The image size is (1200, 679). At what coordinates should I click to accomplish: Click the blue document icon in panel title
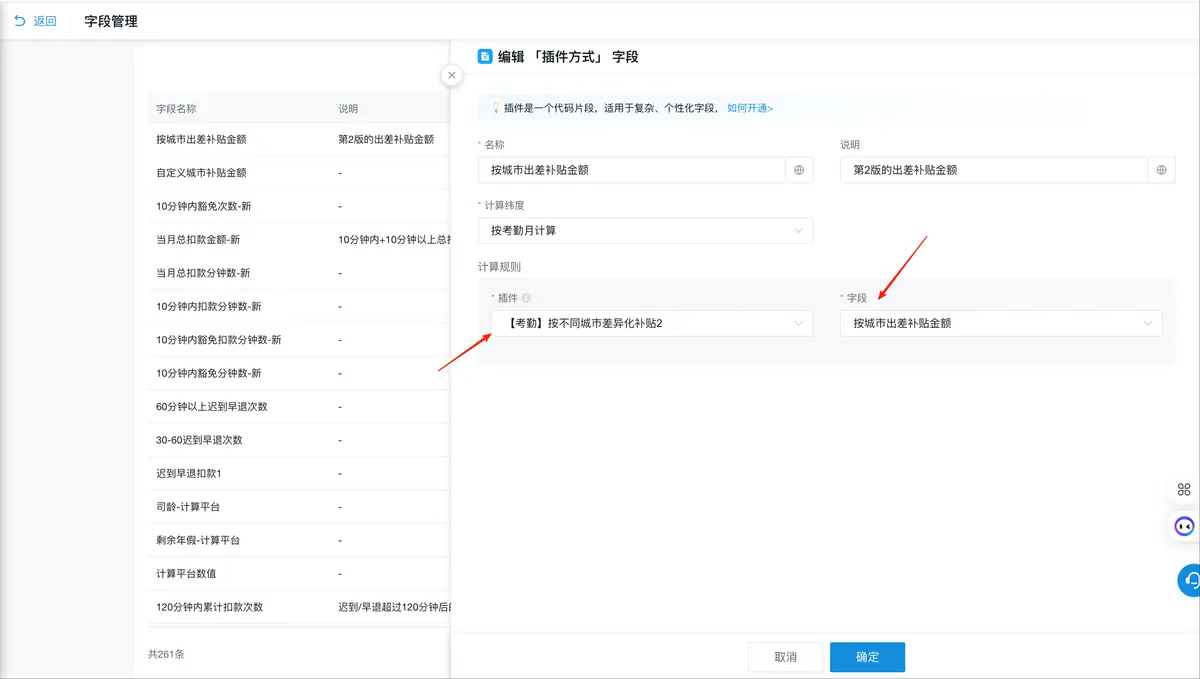pos(485,57)
